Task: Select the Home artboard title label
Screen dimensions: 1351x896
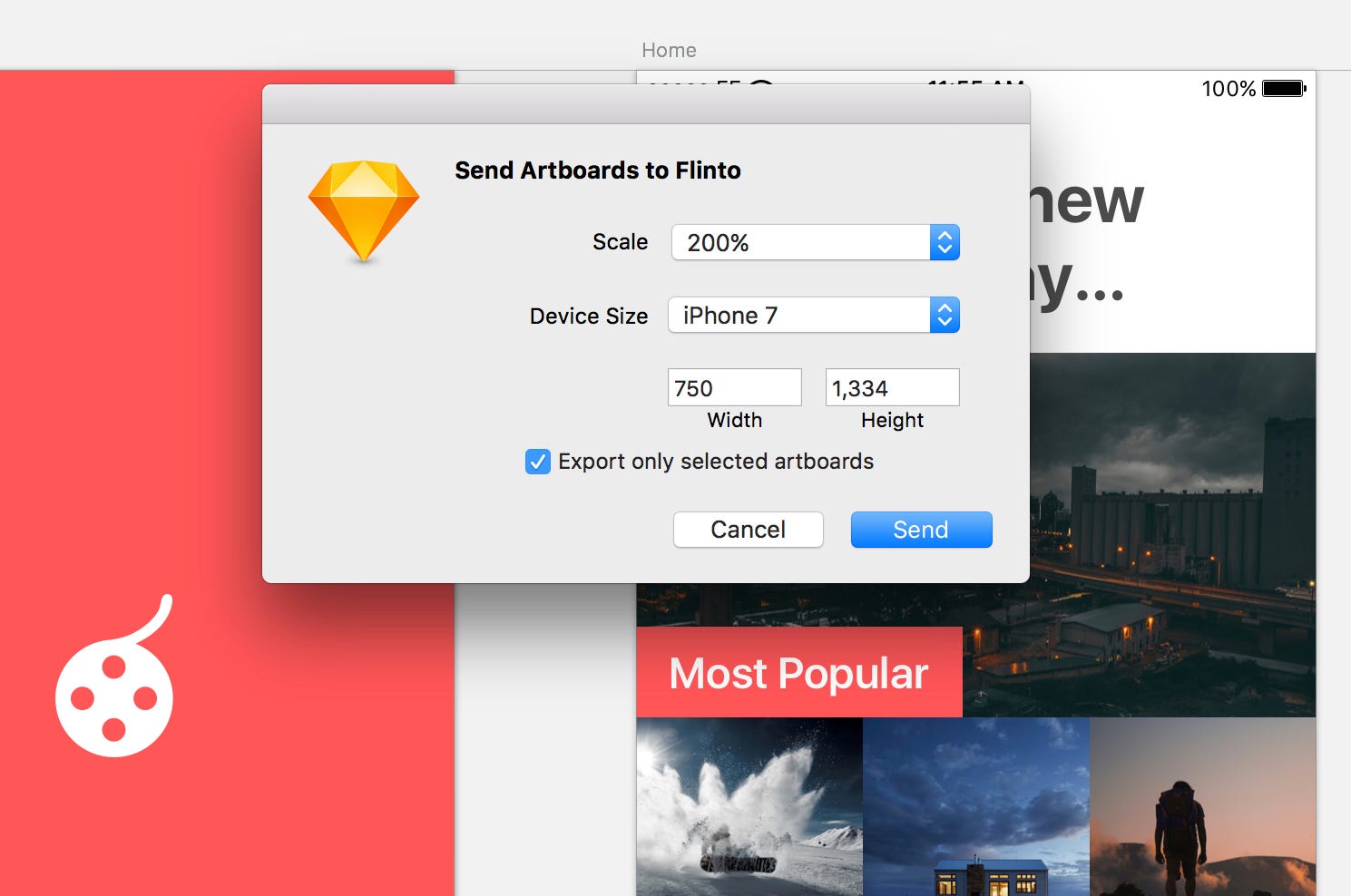Action: tap(669, 50)
